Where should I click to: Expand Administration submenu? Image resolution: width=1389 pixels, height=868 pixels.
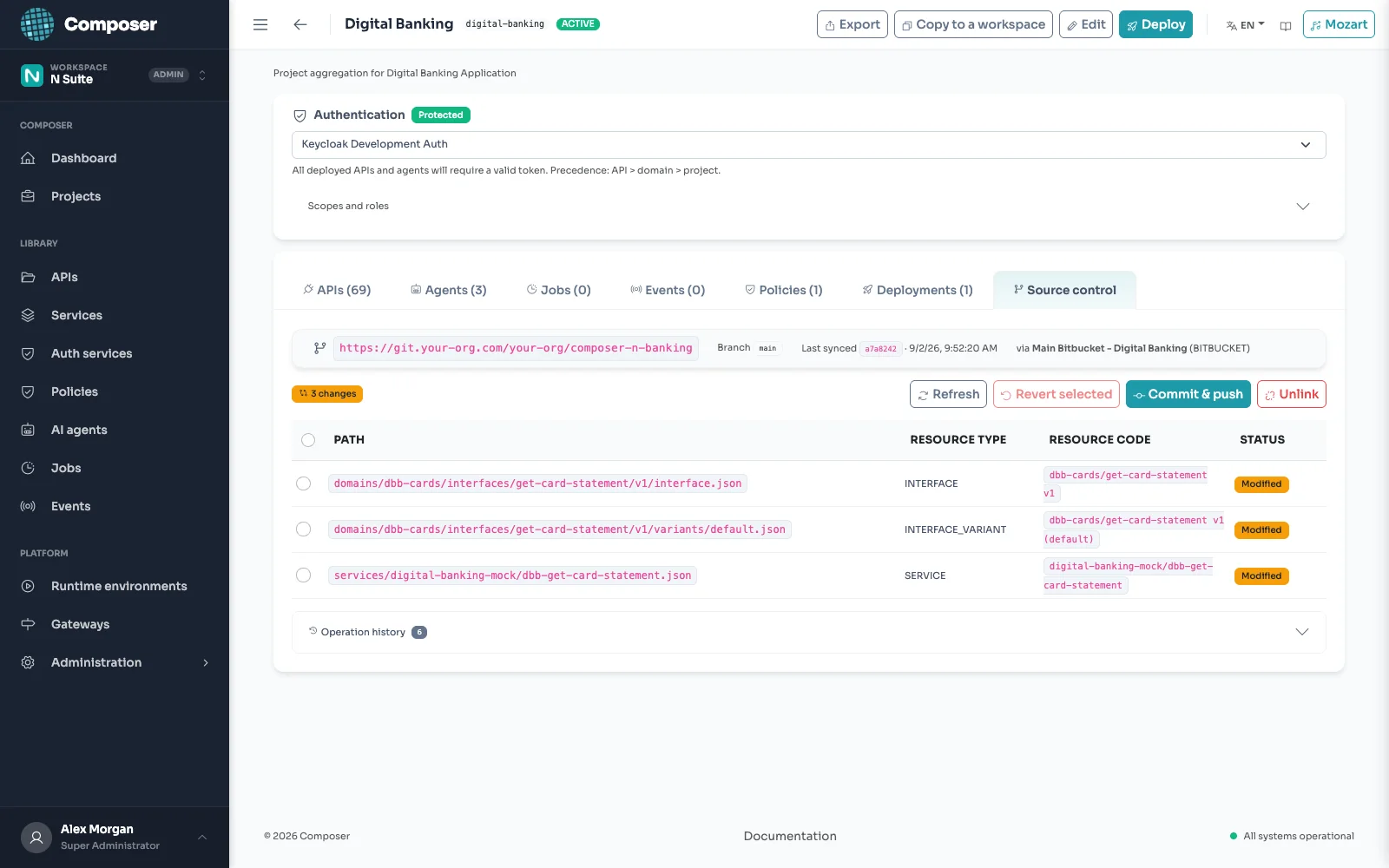pos(115,662)
